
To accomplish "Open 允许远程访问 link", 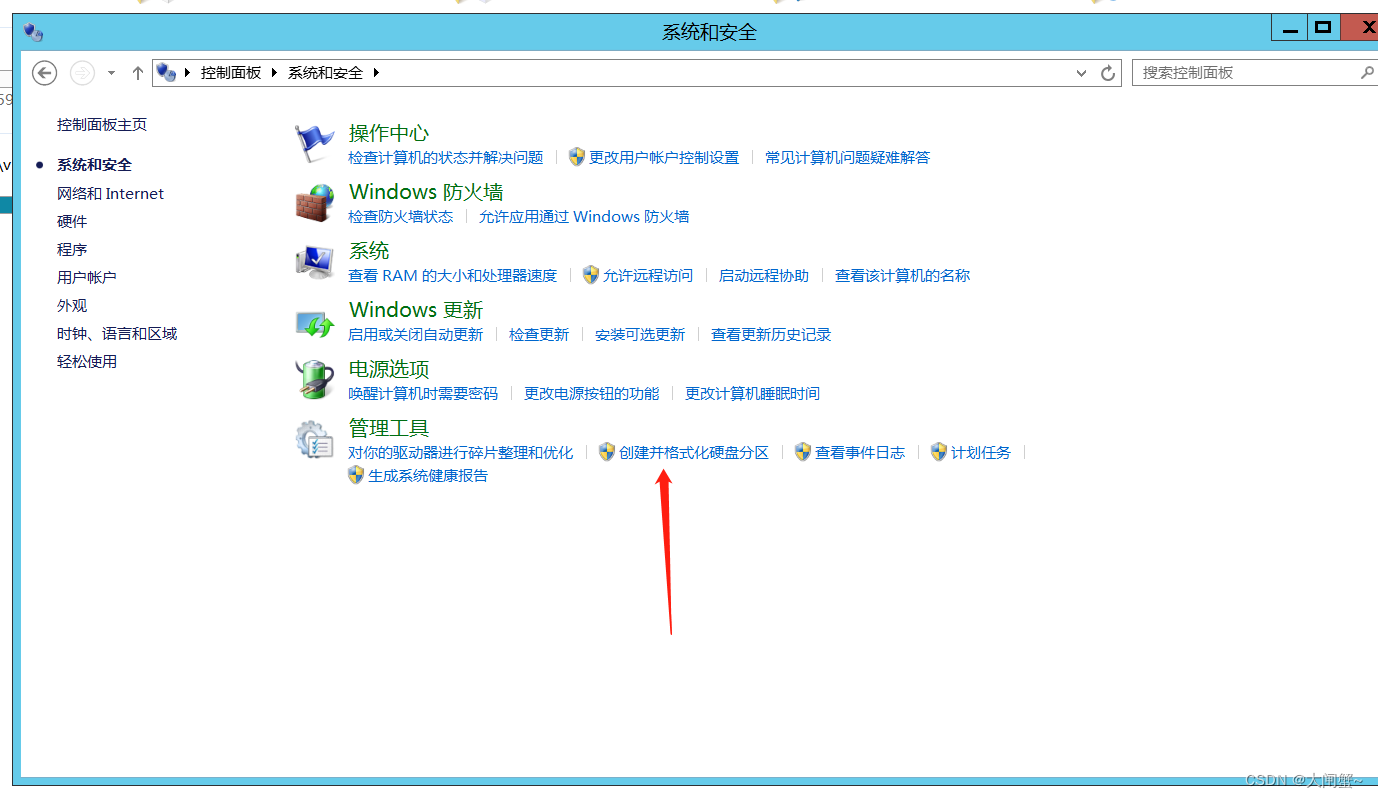I will (648, 276).
